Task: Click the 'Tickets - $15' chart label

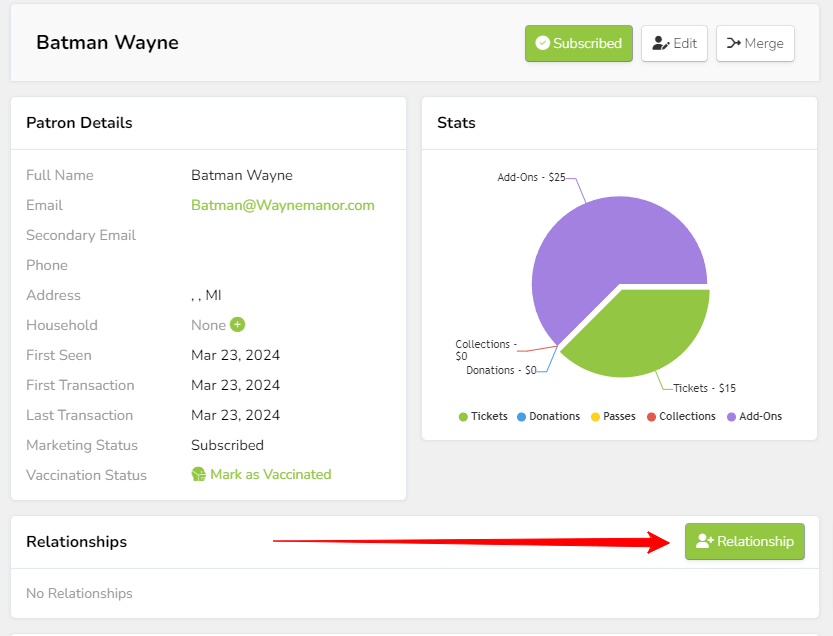Action: point(704,388)
